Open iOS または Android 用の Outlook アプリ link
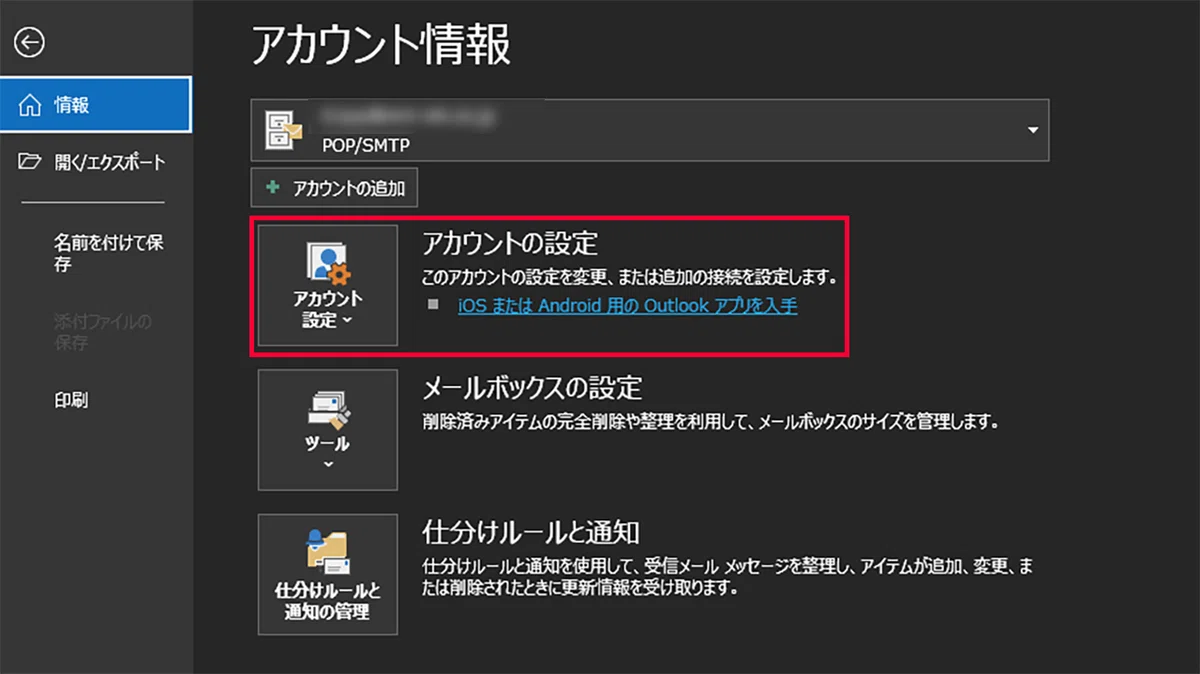1200x674 pixels. 627,306
